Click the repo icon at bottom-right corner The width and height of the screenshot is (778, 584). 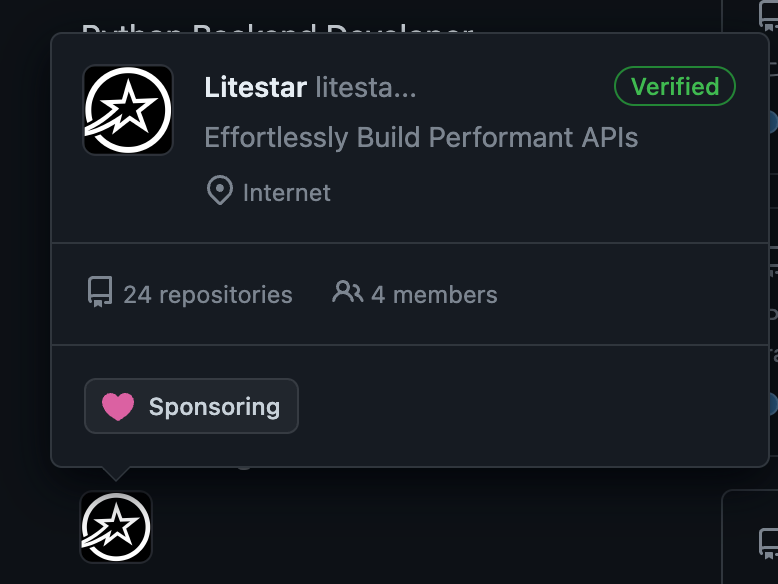point(768,543)
